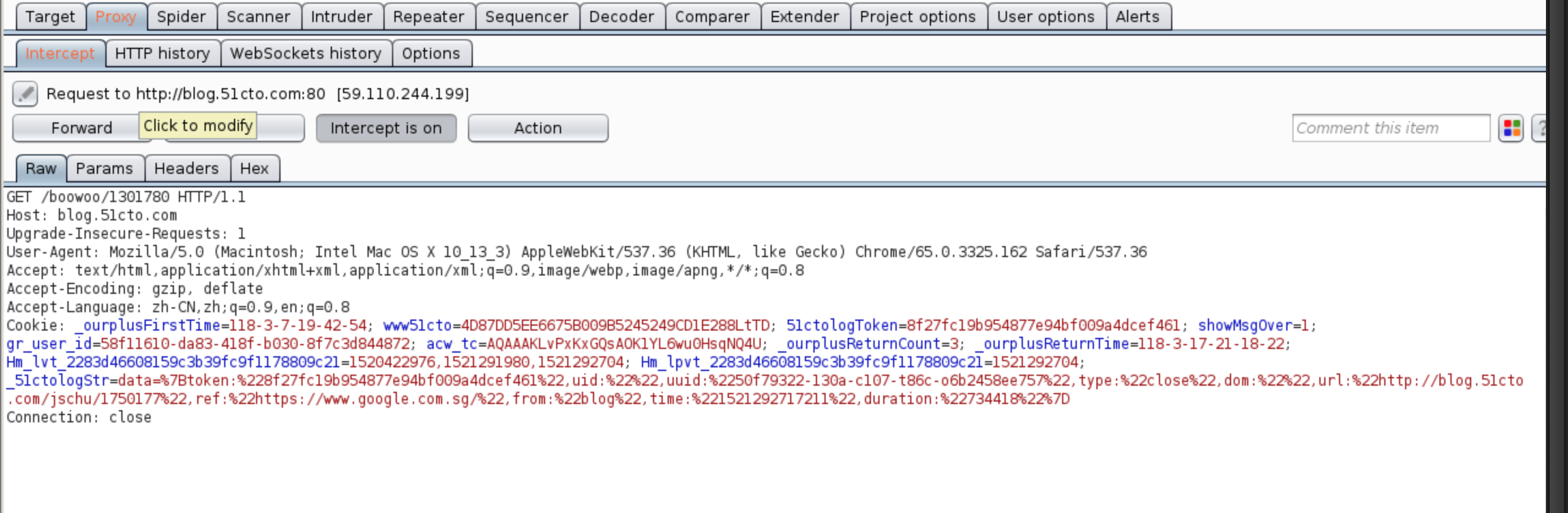1568x513 pixels.
Task: Open the HTTP history sub-tab
Action: click(162, 53)
